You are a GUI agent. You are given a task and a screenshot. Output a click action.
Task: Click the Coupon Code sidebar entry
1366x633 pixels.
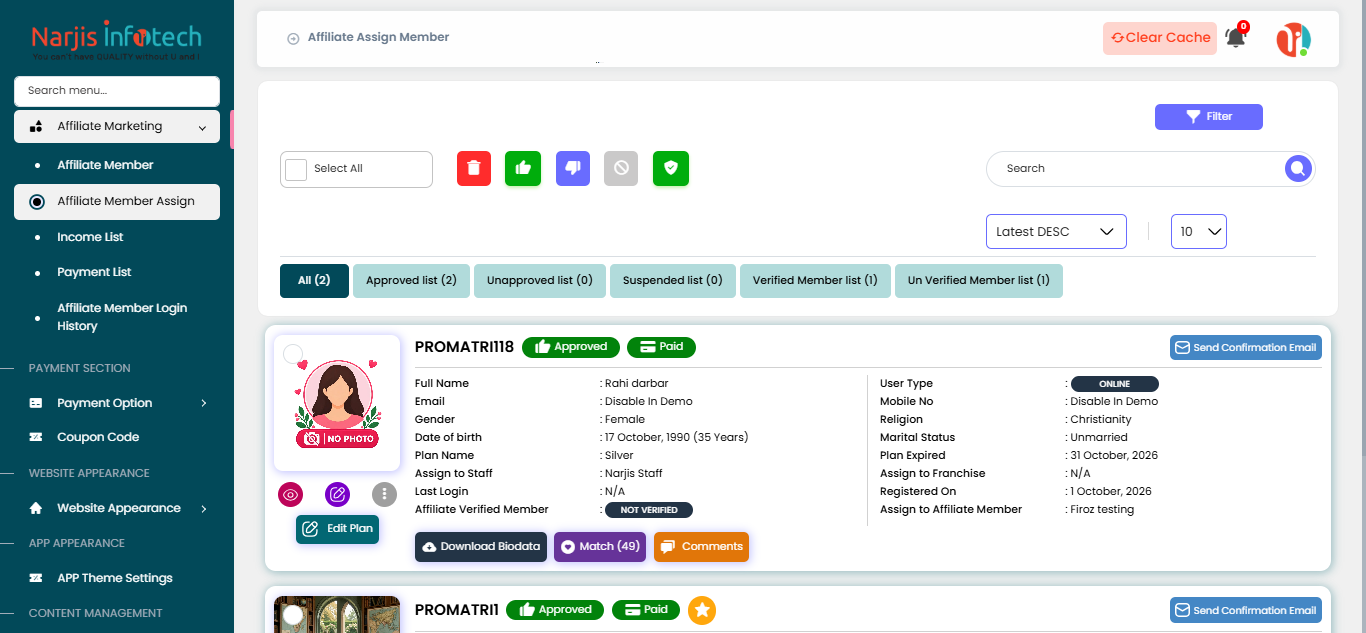pyautogui.click(x=98, y=437)
